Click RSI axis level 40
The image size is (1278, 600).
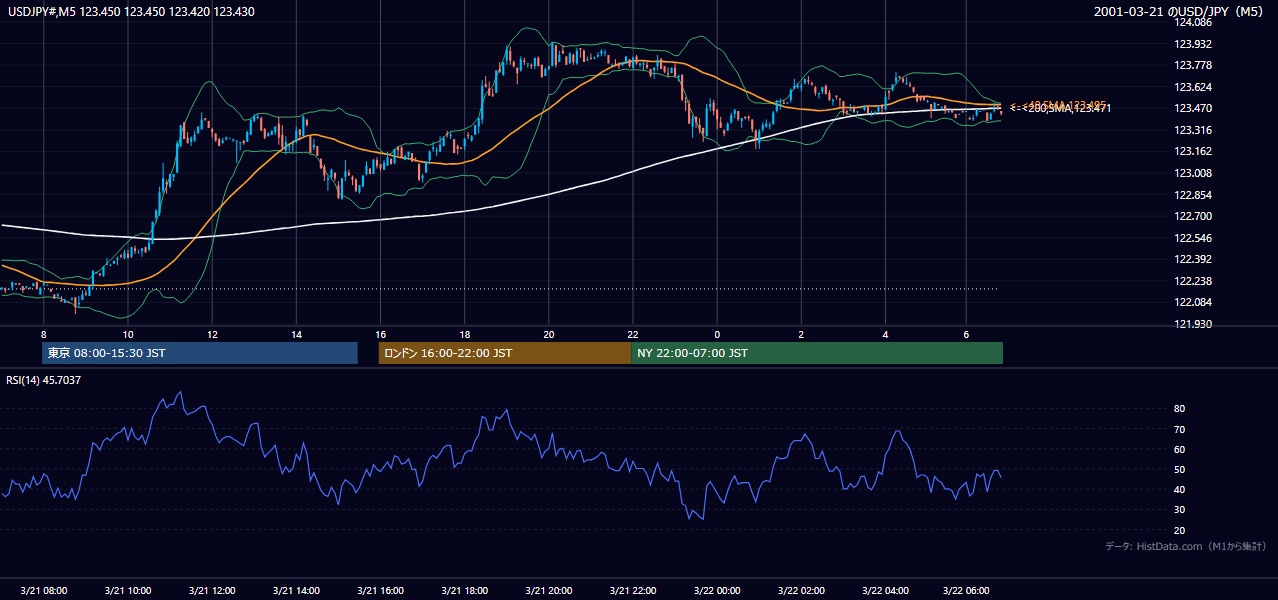coord(1180,489)
